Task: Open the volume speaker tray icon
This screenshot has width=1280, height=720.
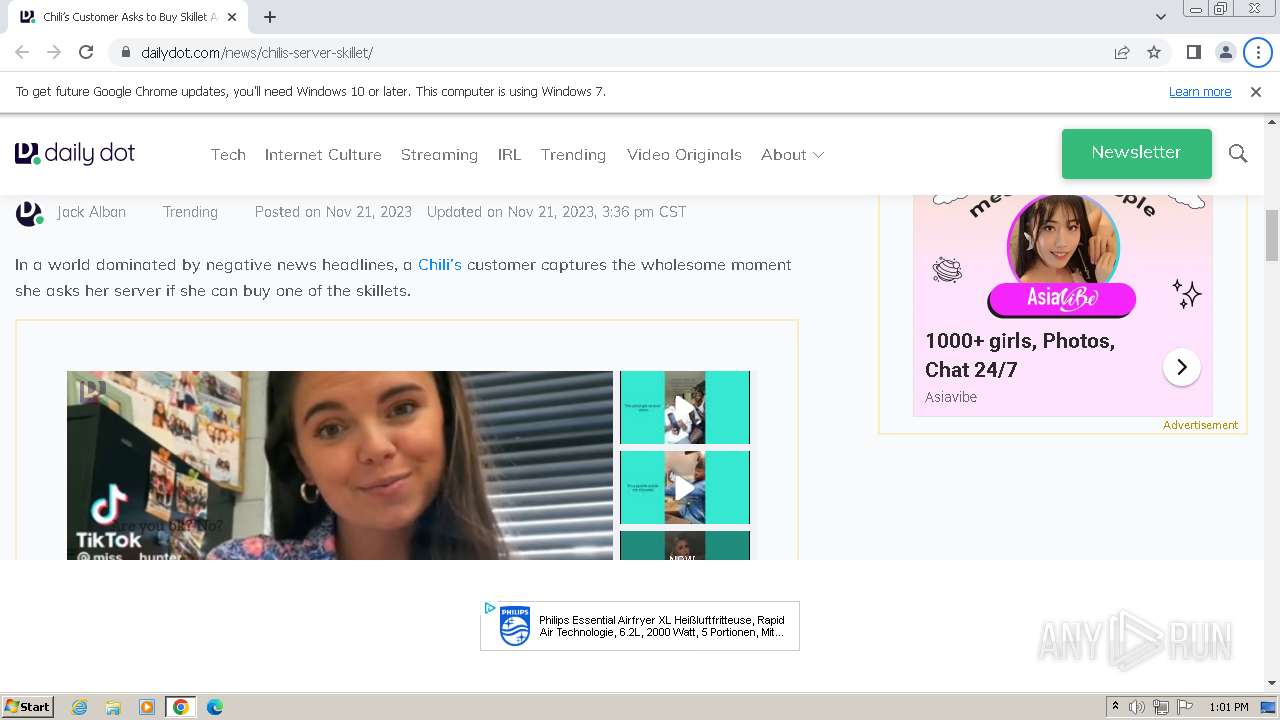Action: point(1137,707)
